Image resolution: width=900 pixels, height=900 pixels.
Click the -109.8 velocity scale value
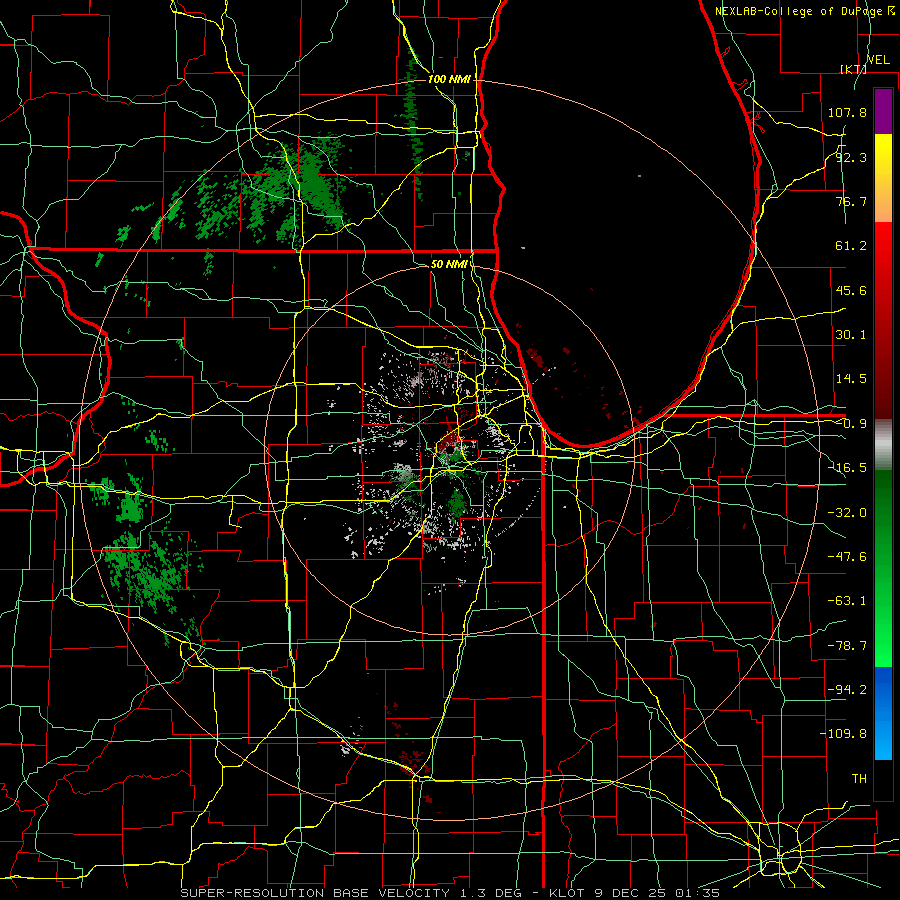(843, 734)
